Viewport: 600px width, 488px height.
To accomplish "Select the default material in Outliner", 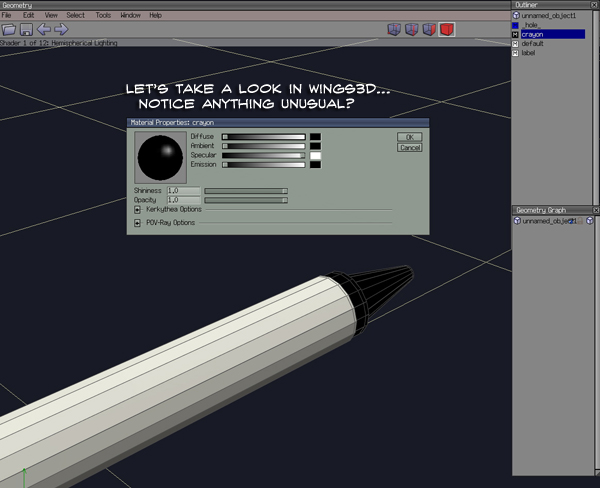I will point(532,44).
